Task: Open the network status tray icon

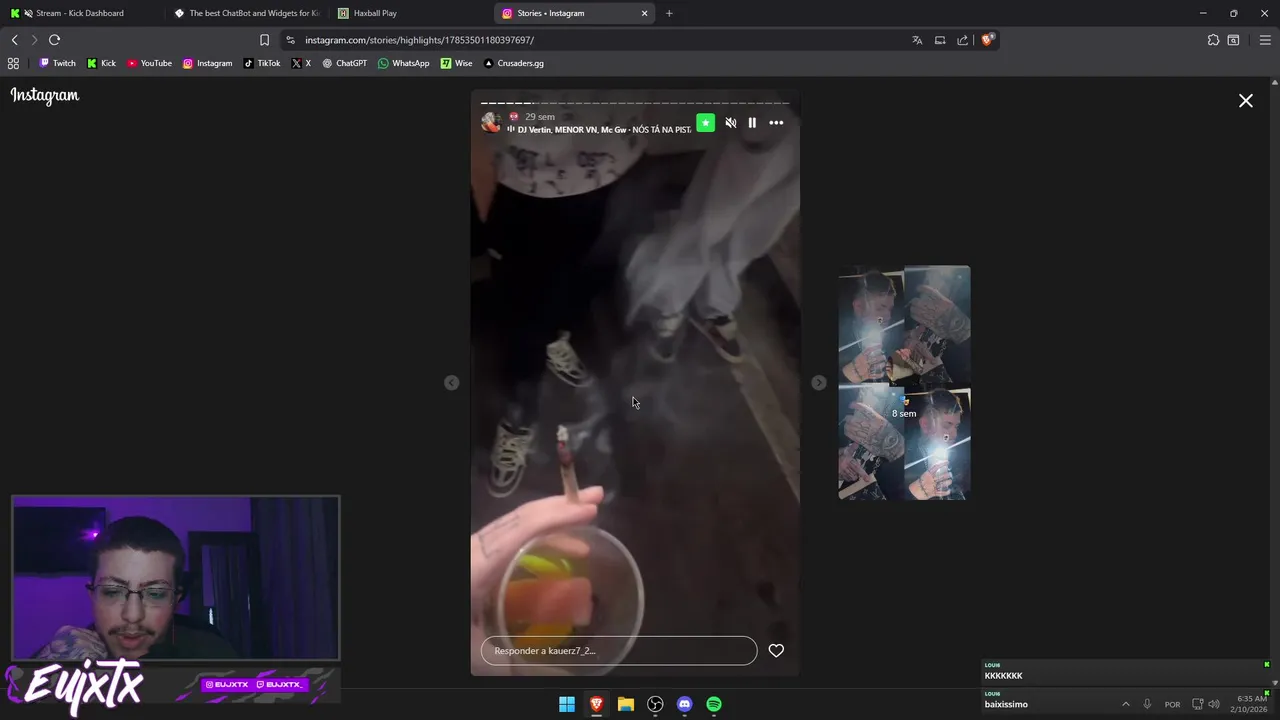Action: [1197, 704]
